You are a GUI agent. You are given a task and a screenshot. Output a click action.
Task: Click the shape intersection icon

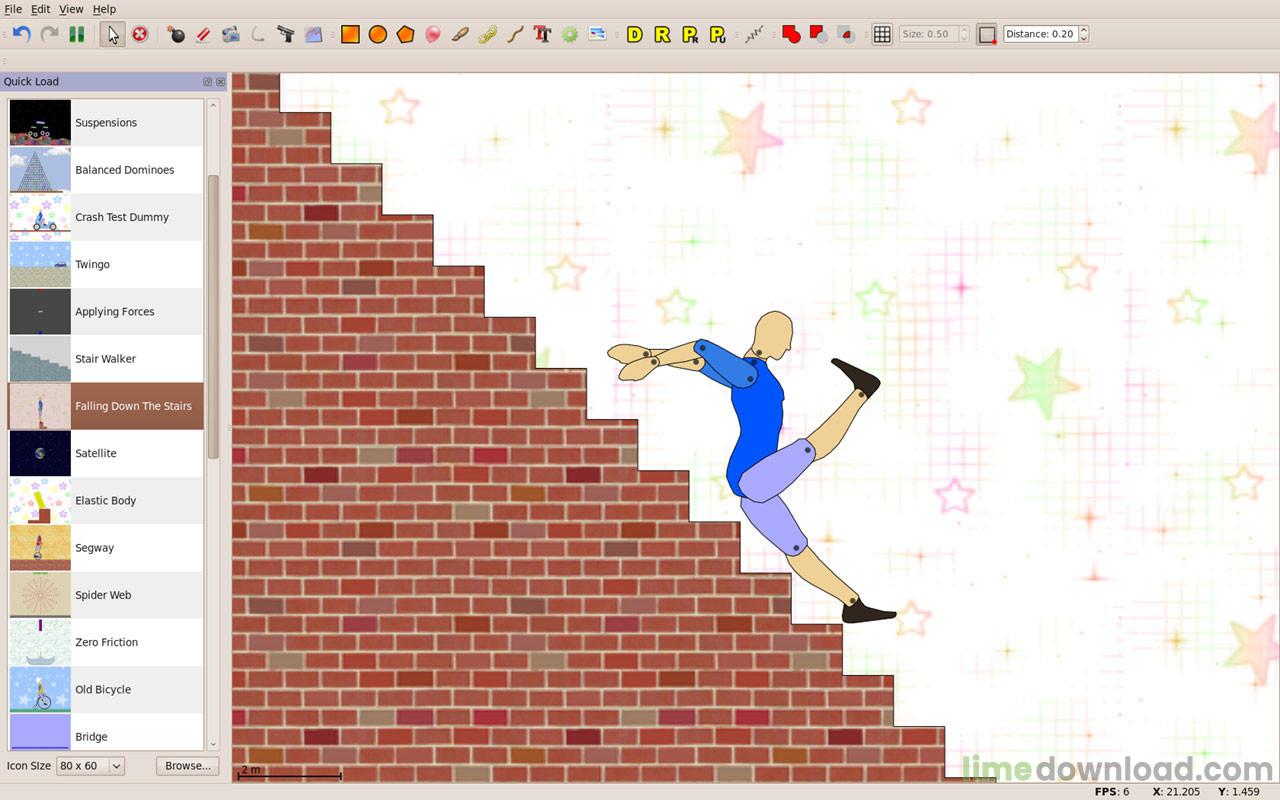[846, 34]
